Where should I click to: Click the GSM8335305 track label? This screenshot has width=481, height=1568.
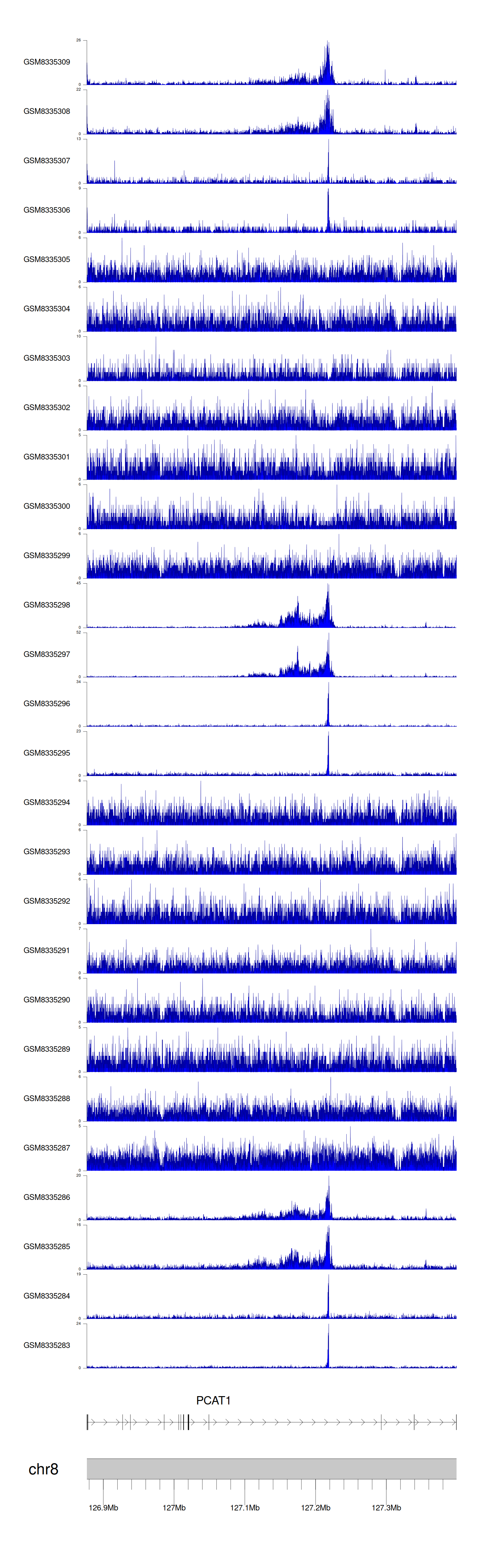pos(46,259)
